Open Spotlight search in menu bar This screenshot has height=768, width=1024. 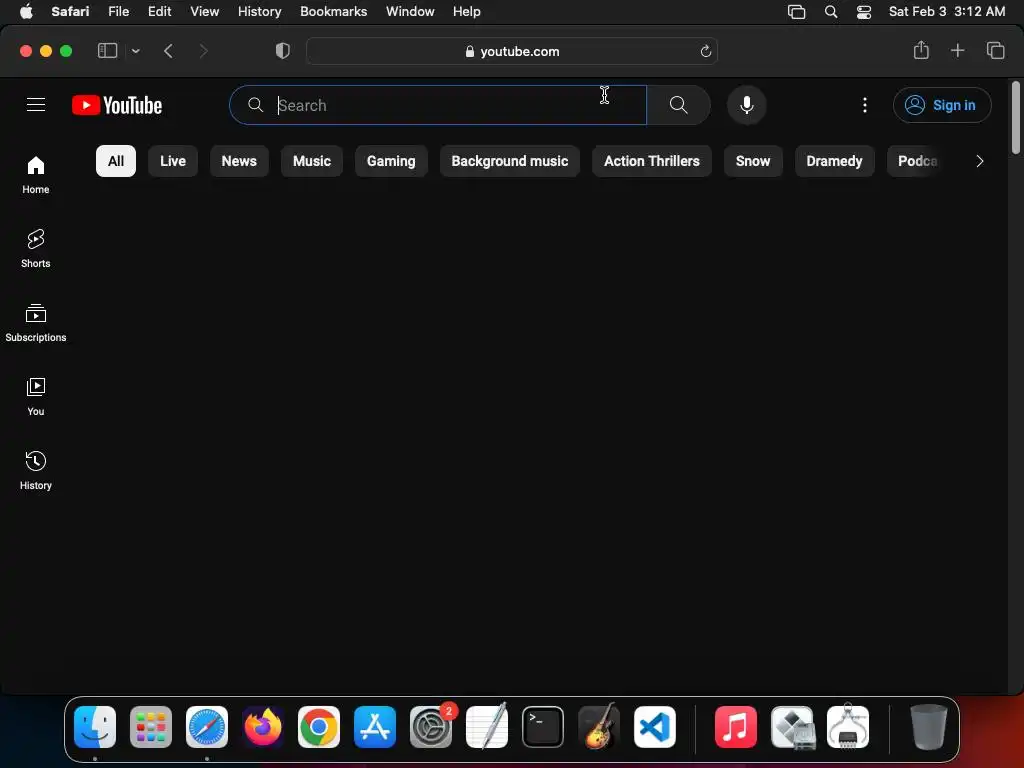tap(831, 12)
